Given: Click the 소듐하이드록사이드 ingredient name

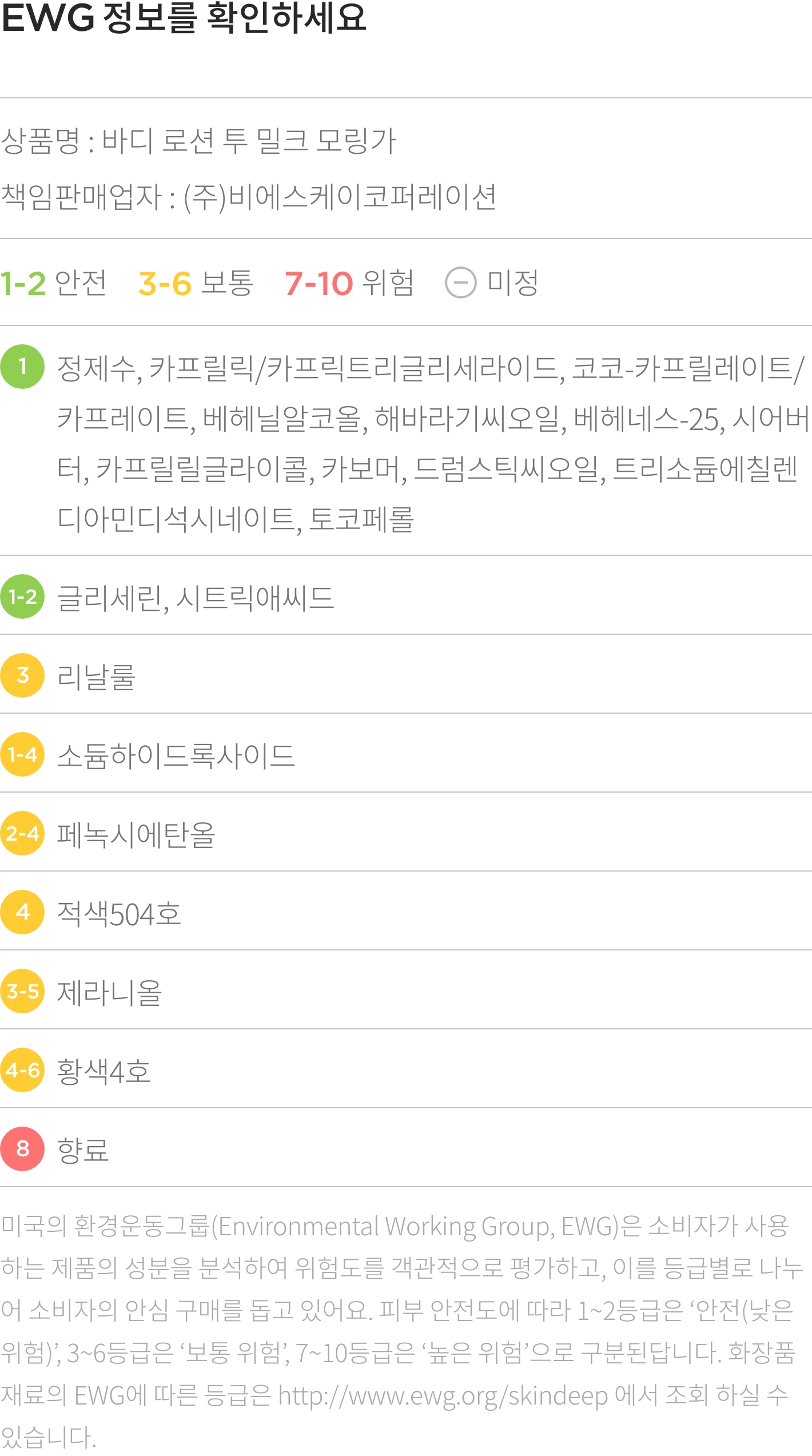Looking at the screenshot, I should 176,755.
